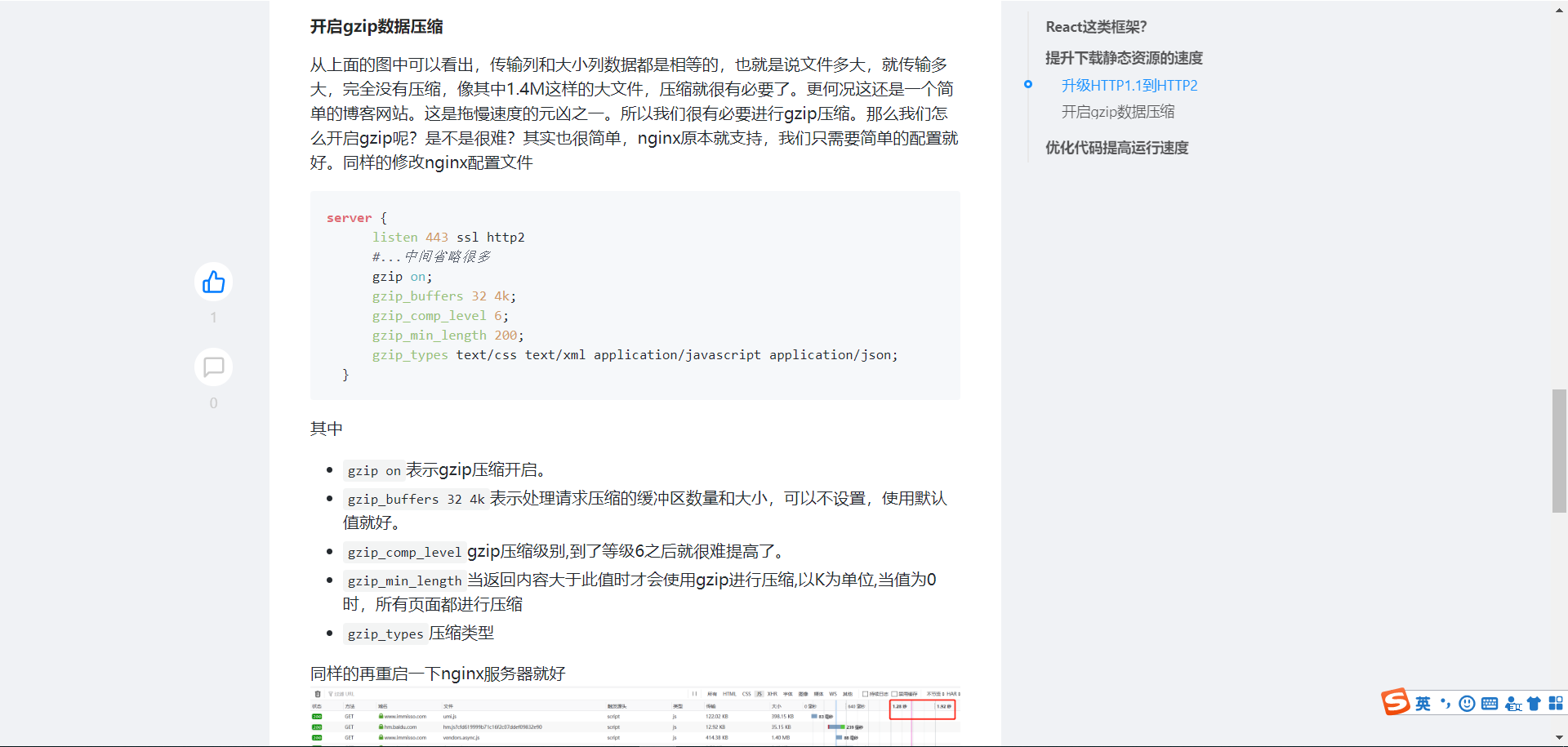This screenshot has width=1568, height=747.
Task: Select 升级HTTP1.1到HTTP2 in the outline
Action: point(1129,86)
